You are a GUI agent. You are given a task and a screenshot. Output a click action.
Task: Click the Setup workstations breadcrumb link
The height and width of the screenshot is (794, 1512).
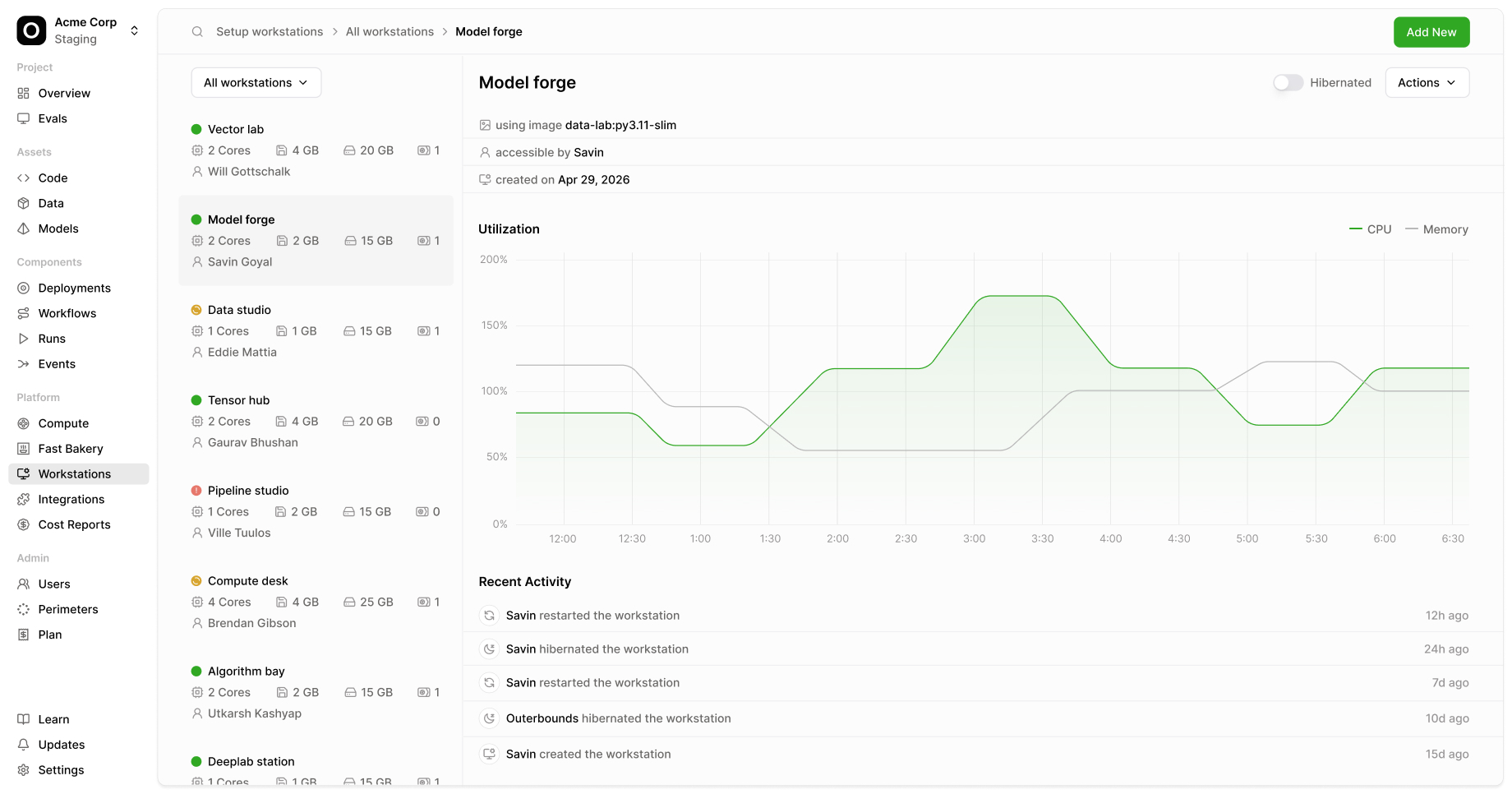pos(270,31)
